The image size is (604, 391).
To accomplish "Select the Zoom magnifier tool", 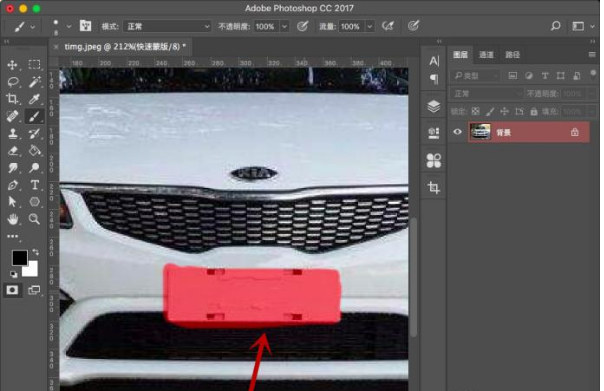I will click(x=34, y=219).
